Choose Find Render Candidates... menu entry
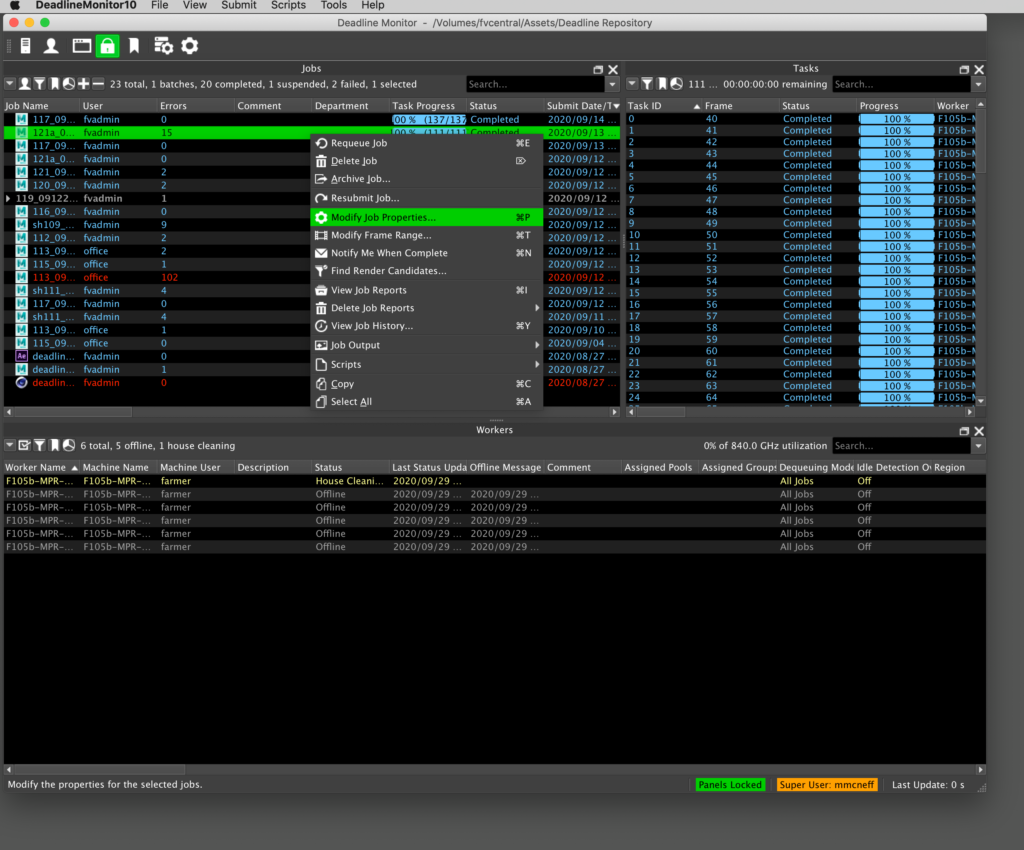 click(x=427, y=271)
